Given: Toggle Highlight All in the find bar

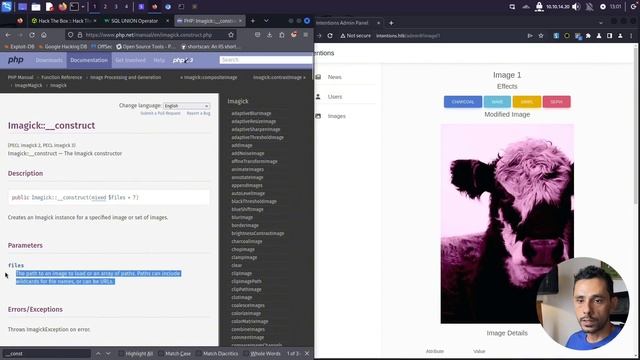Looking at the screenshot, I should 136,353.
